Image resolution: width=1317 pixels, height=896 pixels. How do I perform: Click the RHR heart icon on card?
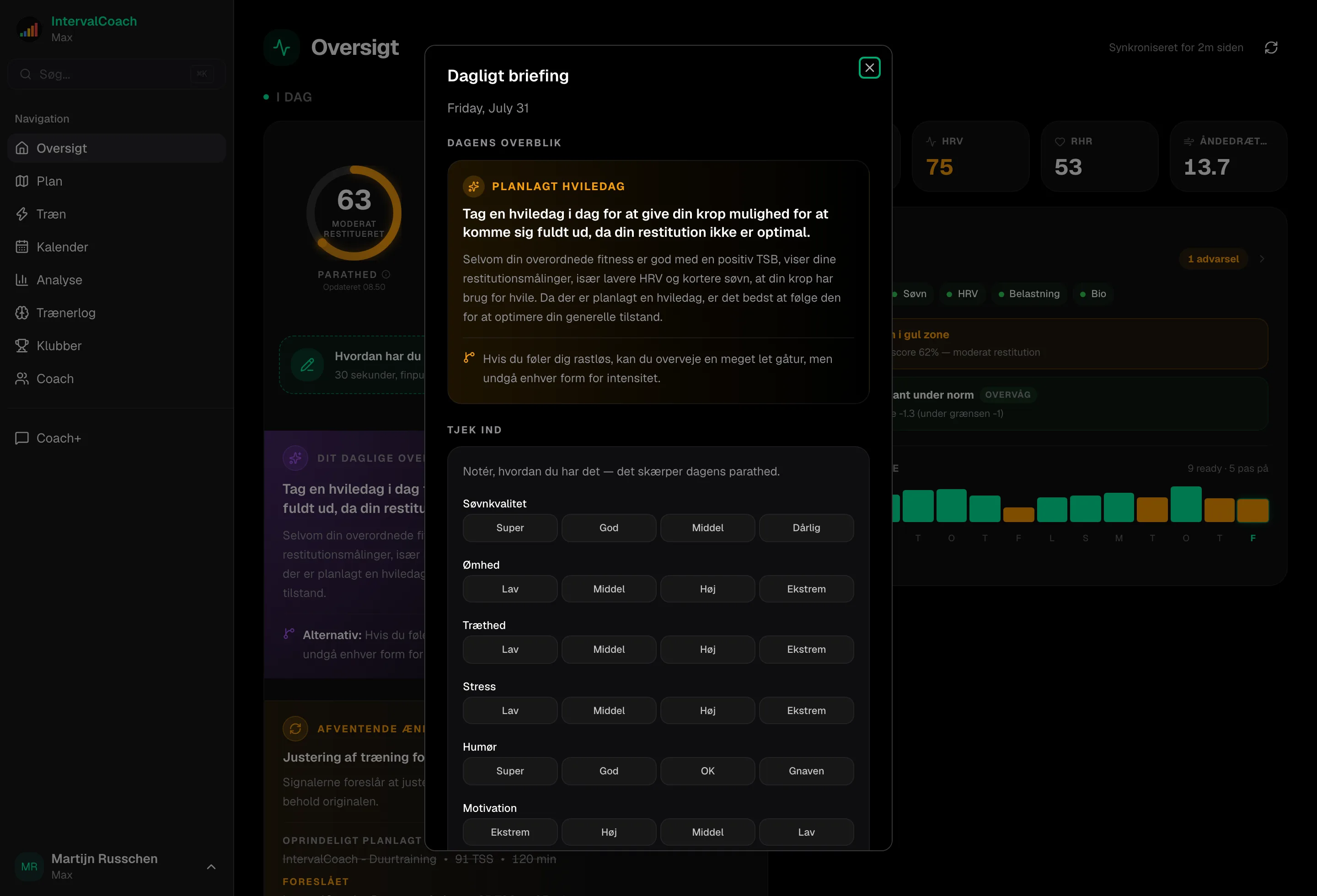pos(1060,142)
